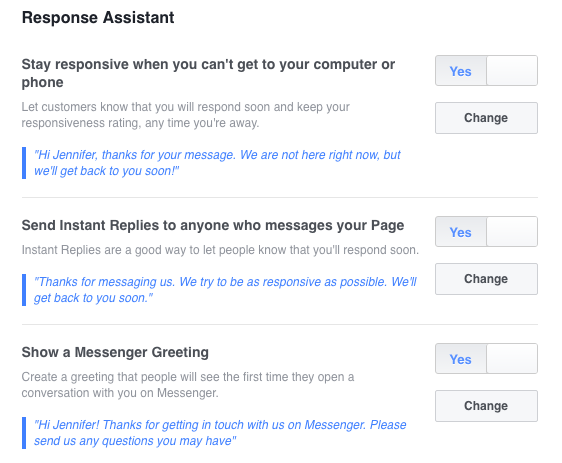Image resolution: width=562 pixels, height=463 pixels.
Task: Click the "Let customers know" description text
Action: click(186, 115)
